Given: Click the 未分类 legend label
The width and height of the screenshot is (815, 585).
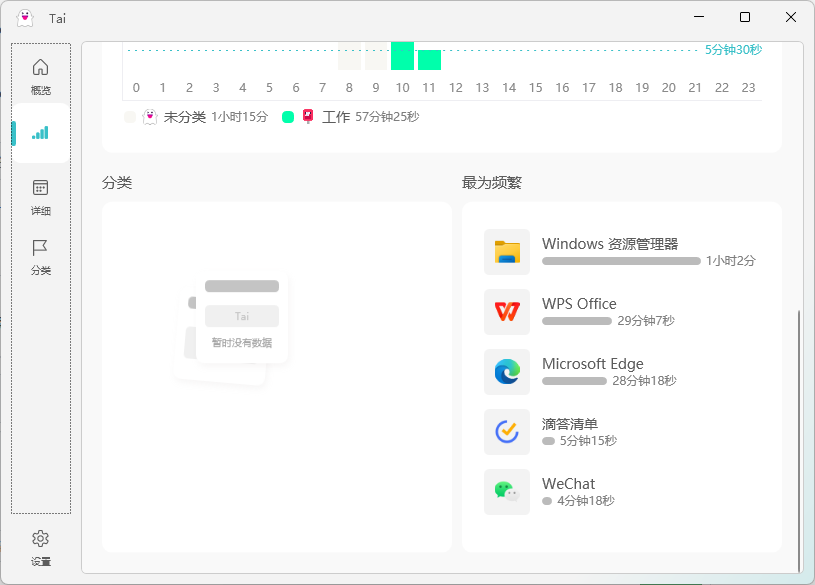Looking at the screenshot, I should click(185, 117).
